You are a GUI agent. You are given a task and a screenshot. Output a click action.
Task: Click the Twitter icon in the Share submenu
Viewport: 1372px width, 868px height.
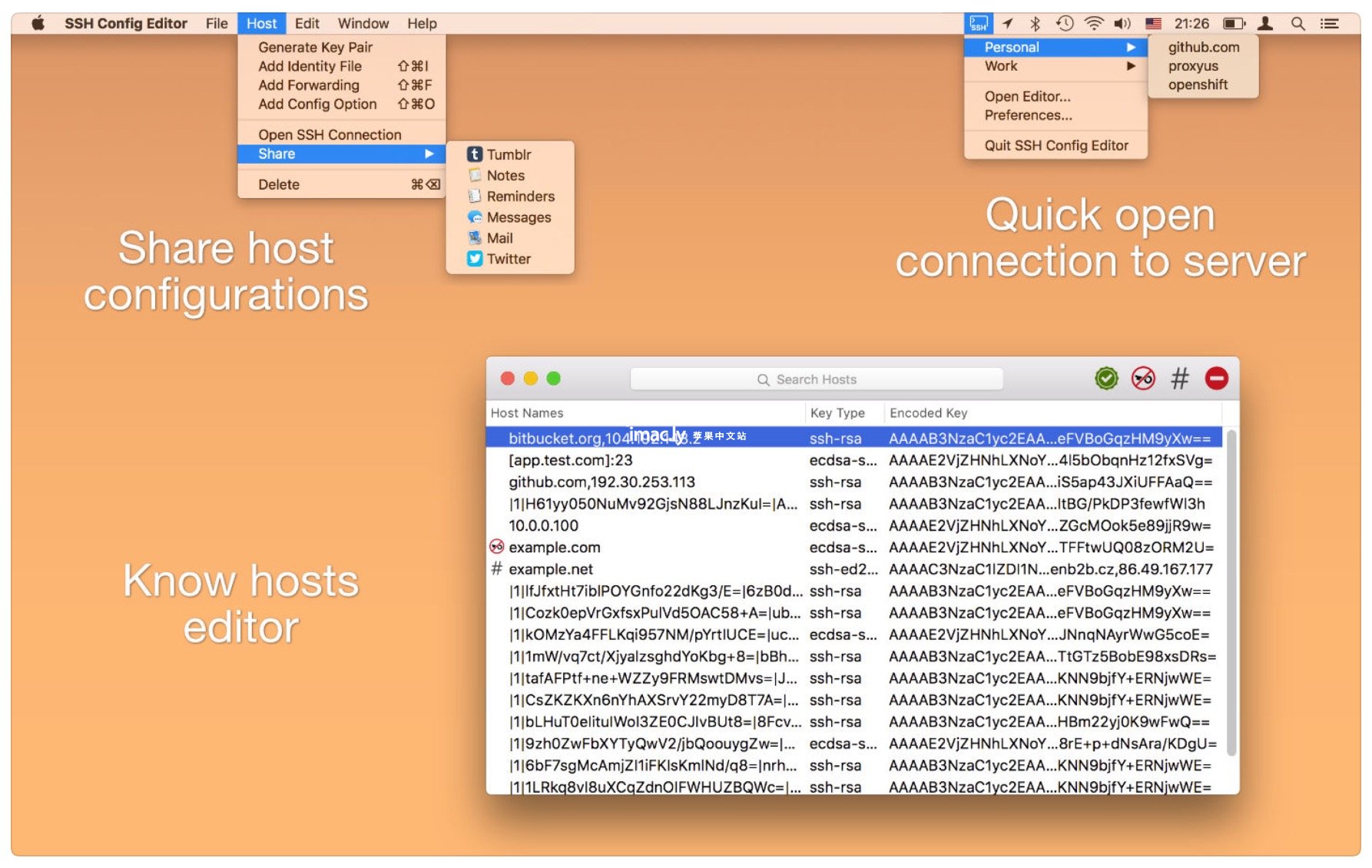point(475,259)
